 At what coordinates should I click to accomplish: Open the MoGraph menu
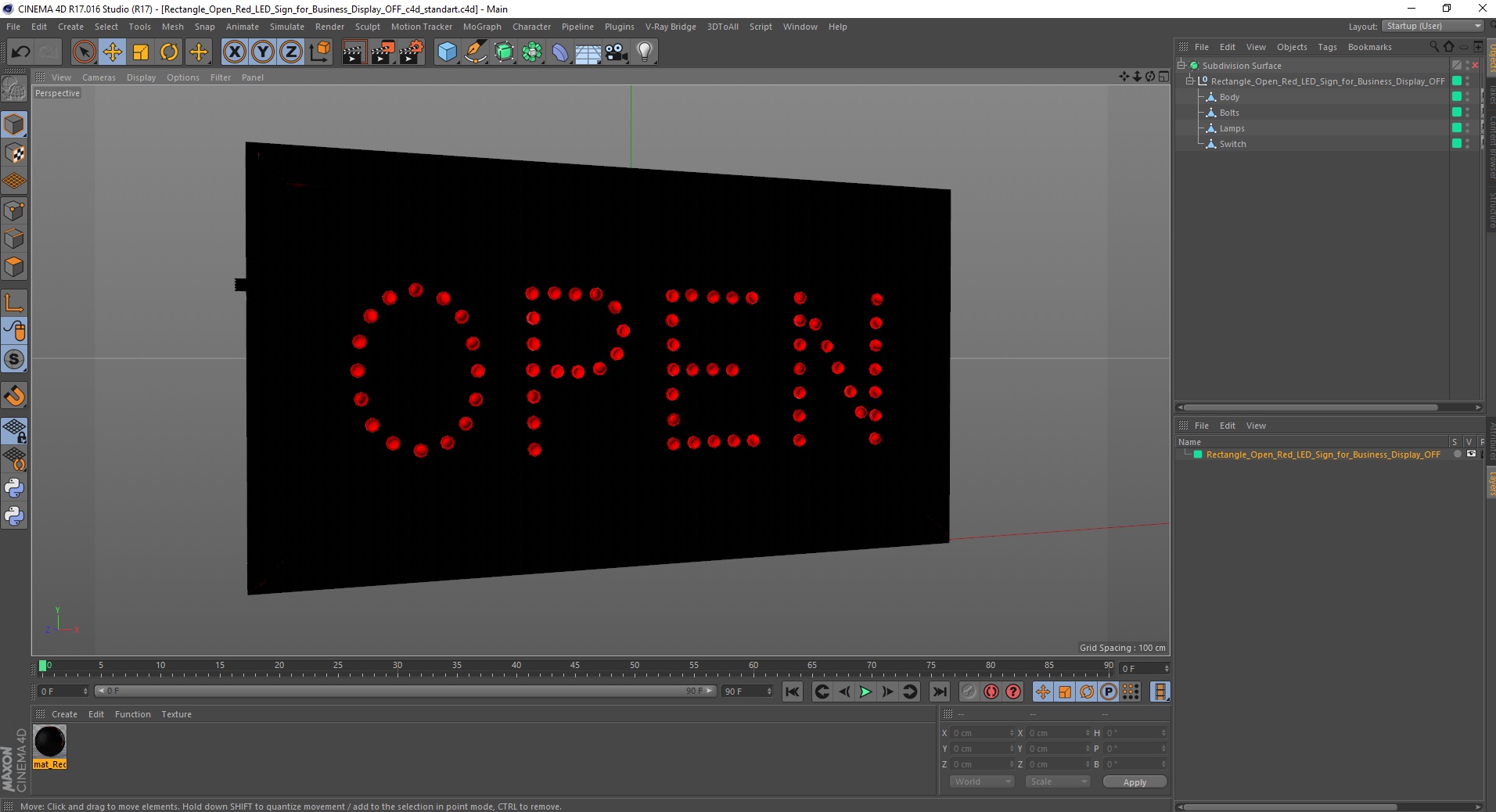482,27
